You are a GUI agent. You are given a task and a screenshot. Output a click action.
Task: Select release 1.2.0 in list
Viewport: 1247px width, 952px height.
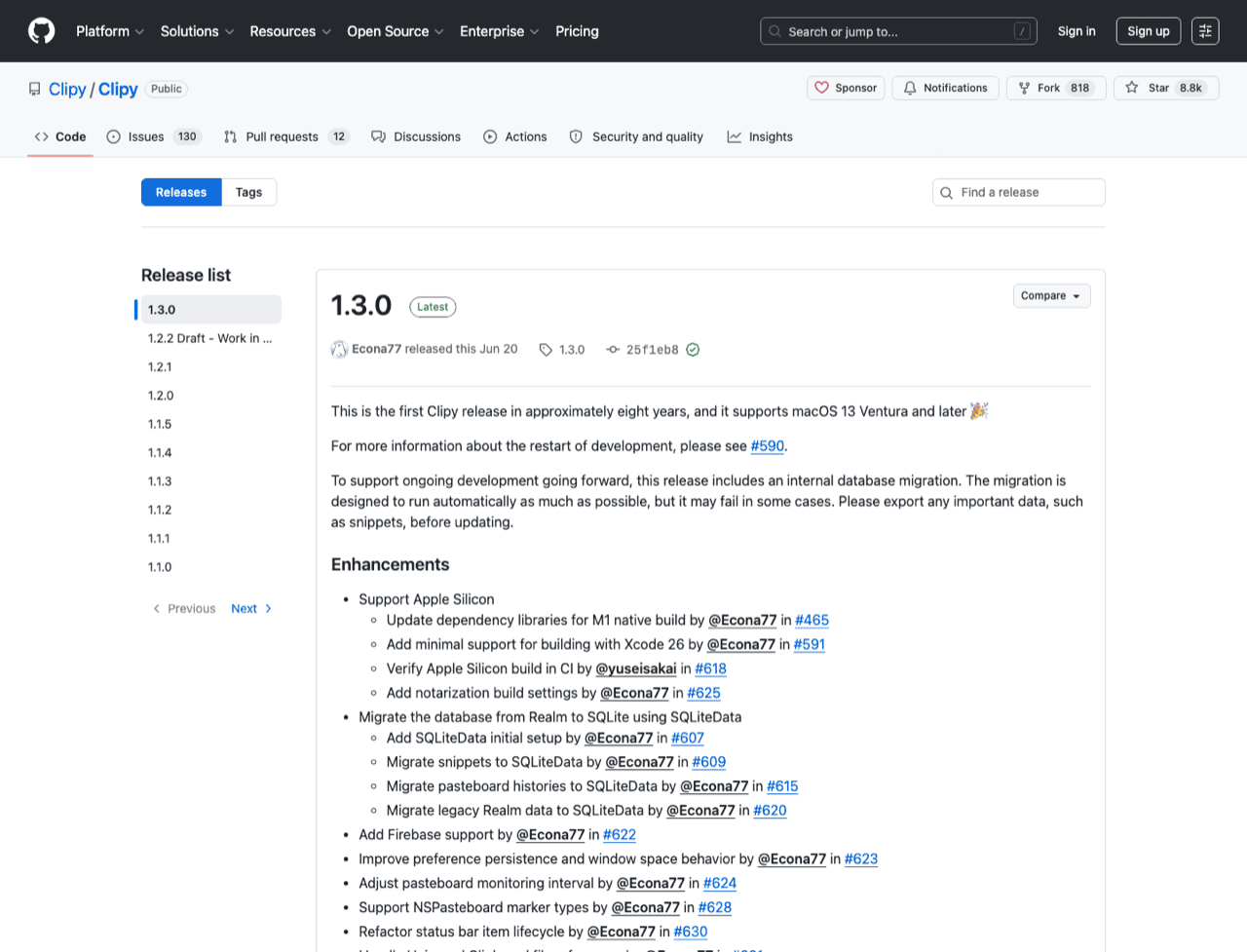tap(211, 396)
